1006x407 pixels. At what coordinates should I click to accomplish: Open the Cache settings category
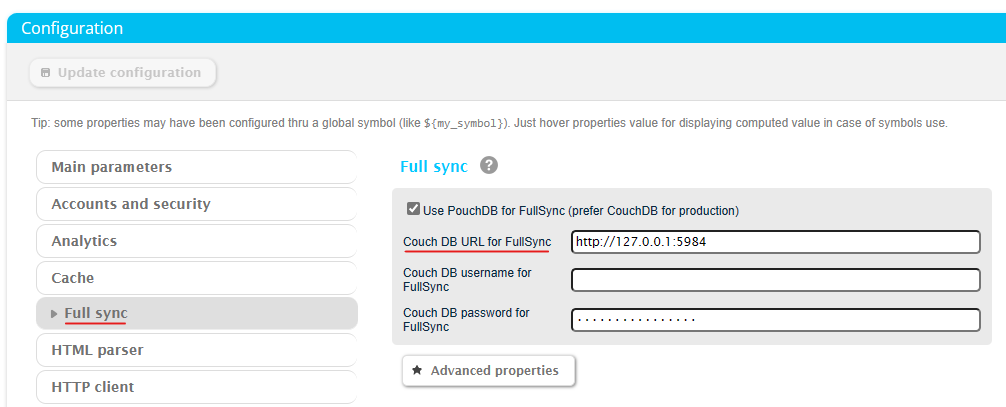click(x=196, y=278)
